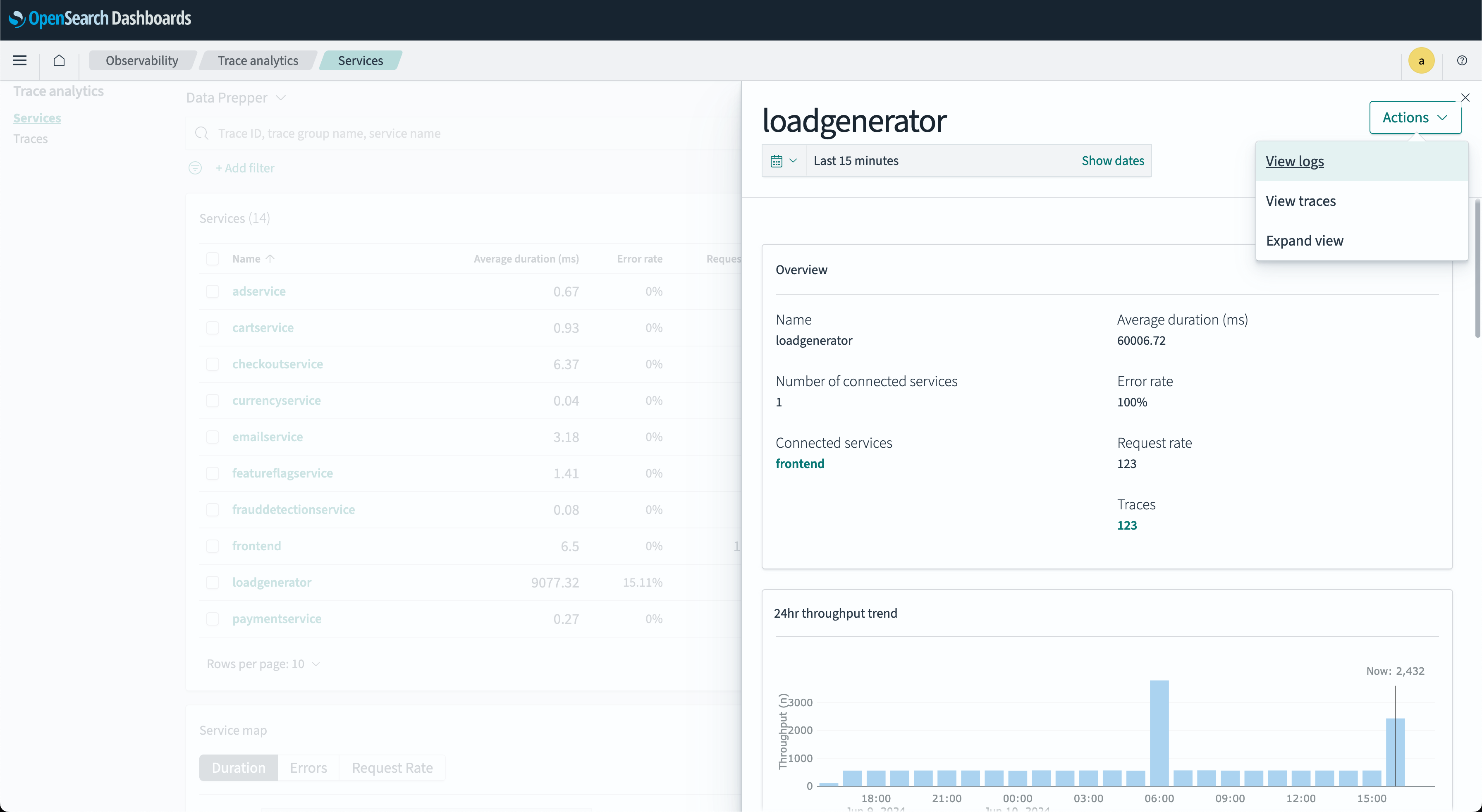Choose Expand view menu option
The height and width of the screenshot is (812, 1482).
tap(1304, 240)
